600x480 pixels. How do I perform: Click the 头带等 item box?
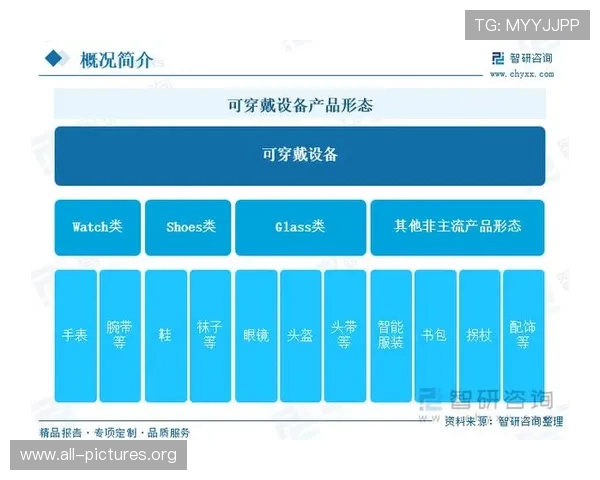point(345,336)
